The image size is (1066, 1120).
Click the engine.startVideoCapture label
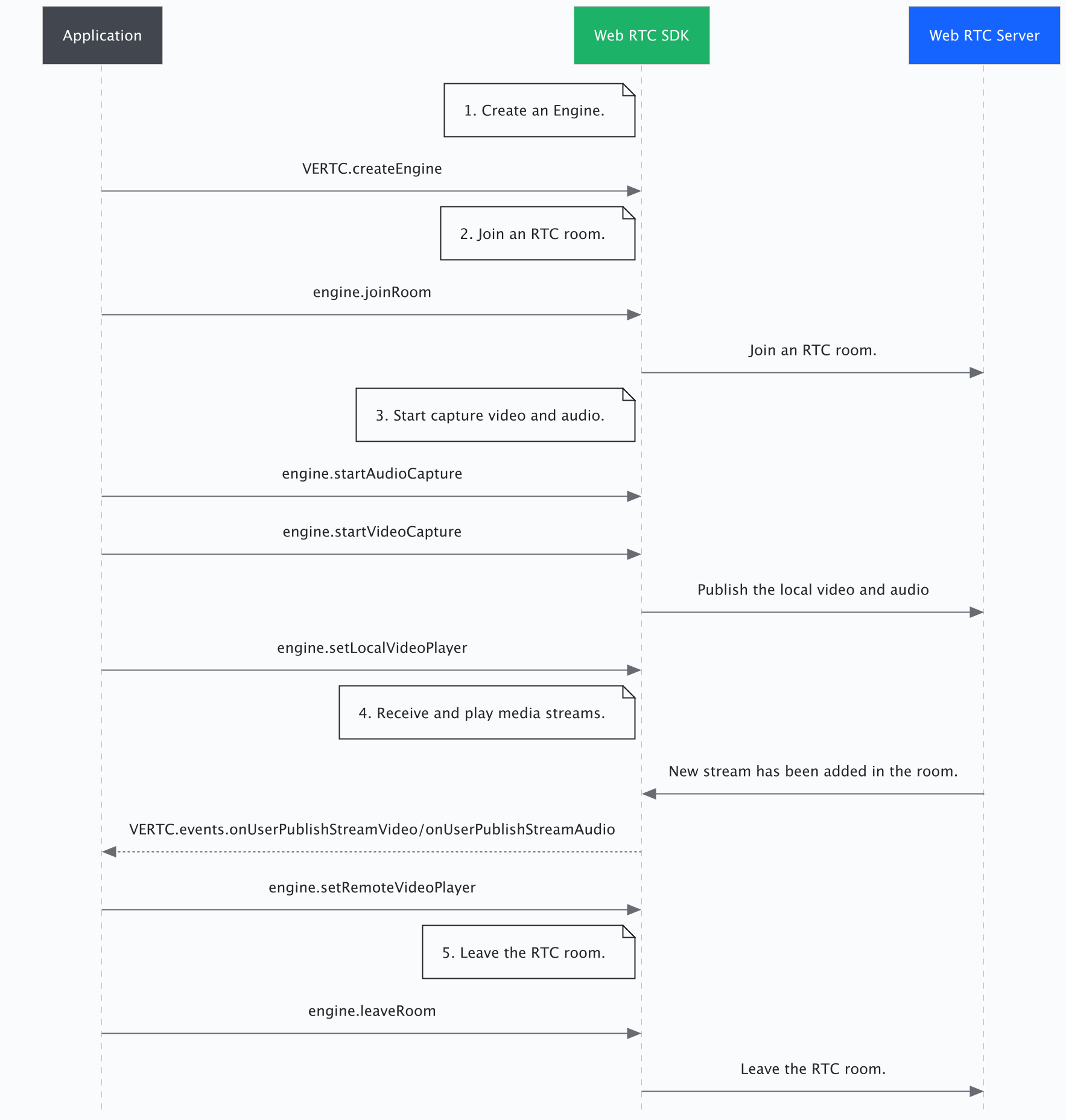(x=372, y=532)
